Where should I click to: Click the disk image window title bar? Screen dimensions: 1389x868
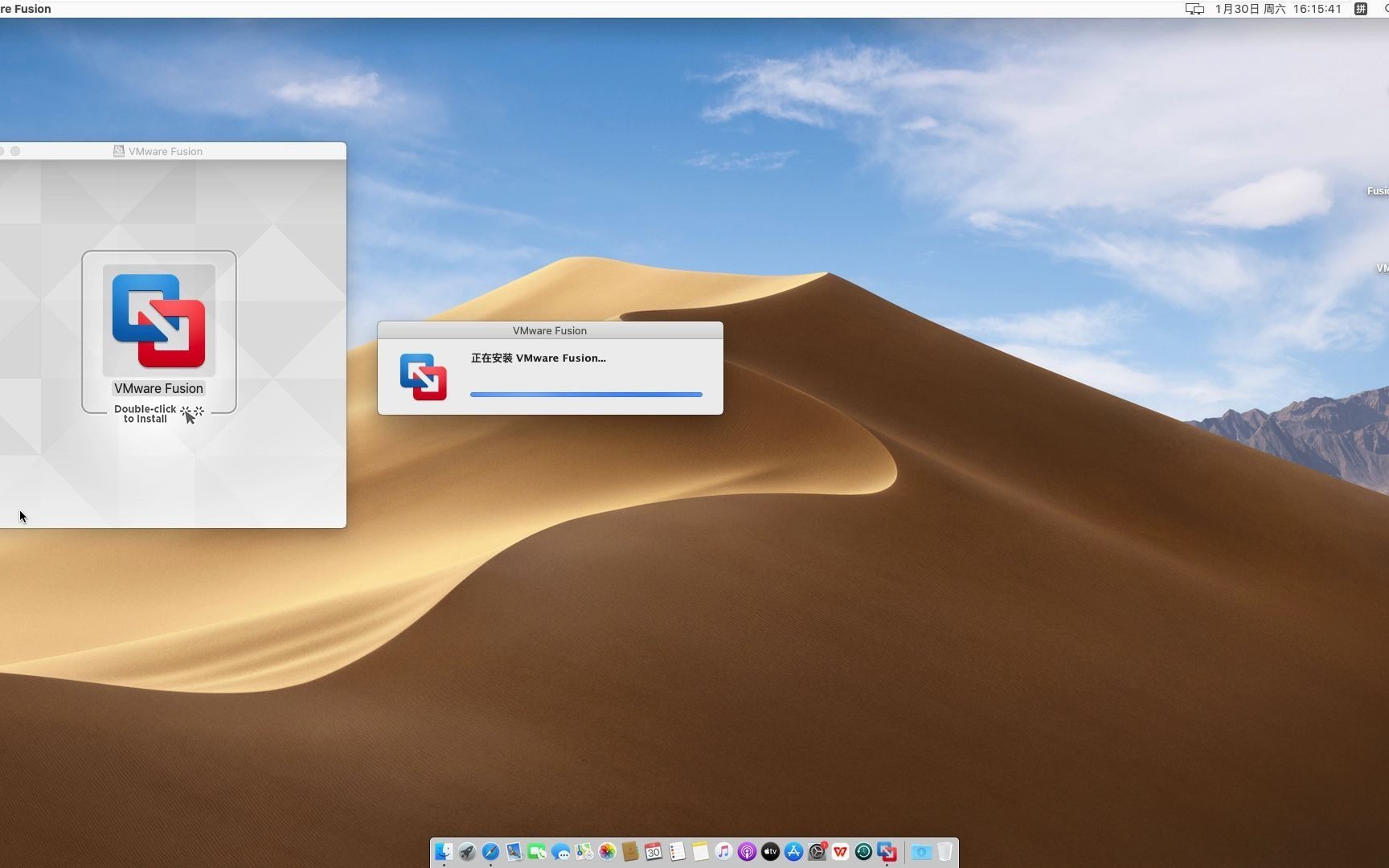173,151
